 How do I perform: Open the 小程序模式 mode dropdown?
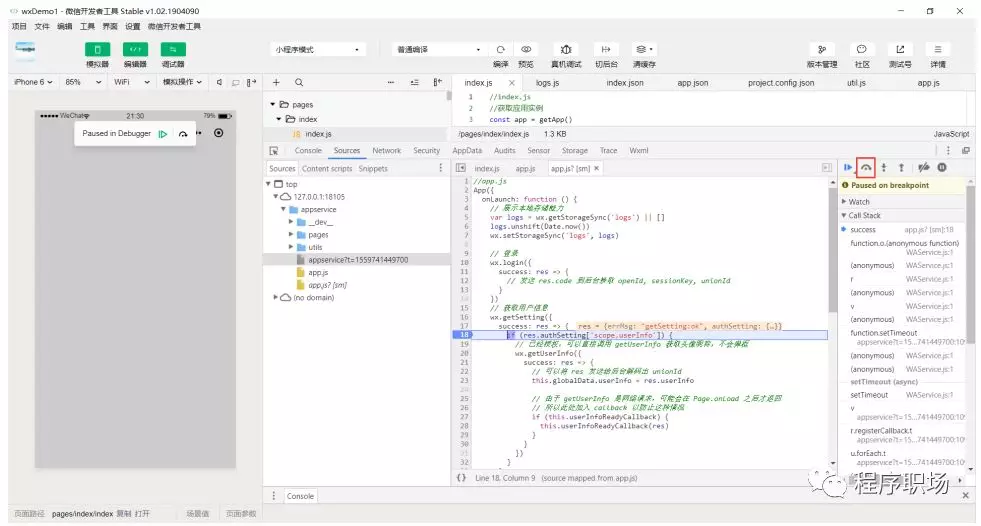pos(318,49)
